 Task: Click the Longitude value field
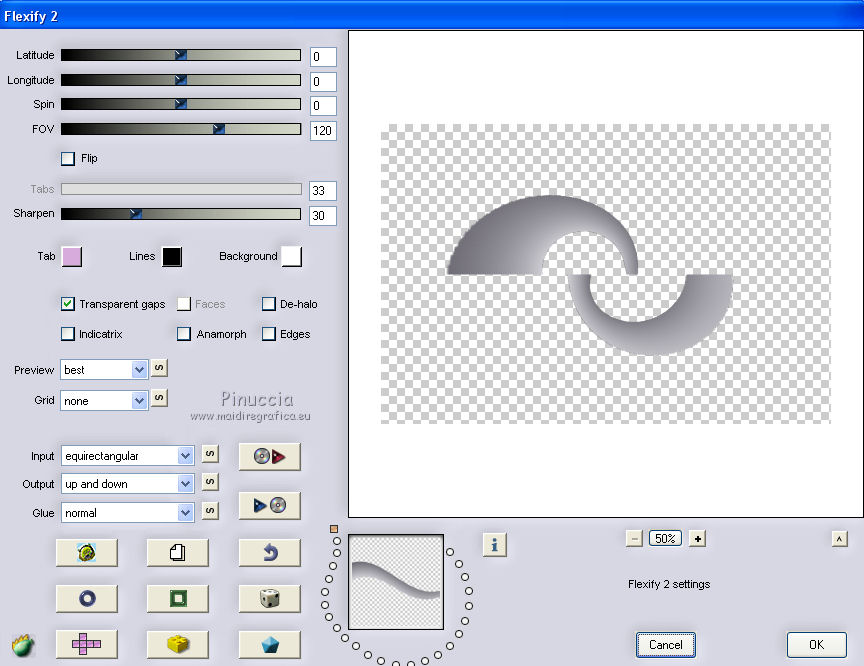pyautogui.click(x=323, y=82)
